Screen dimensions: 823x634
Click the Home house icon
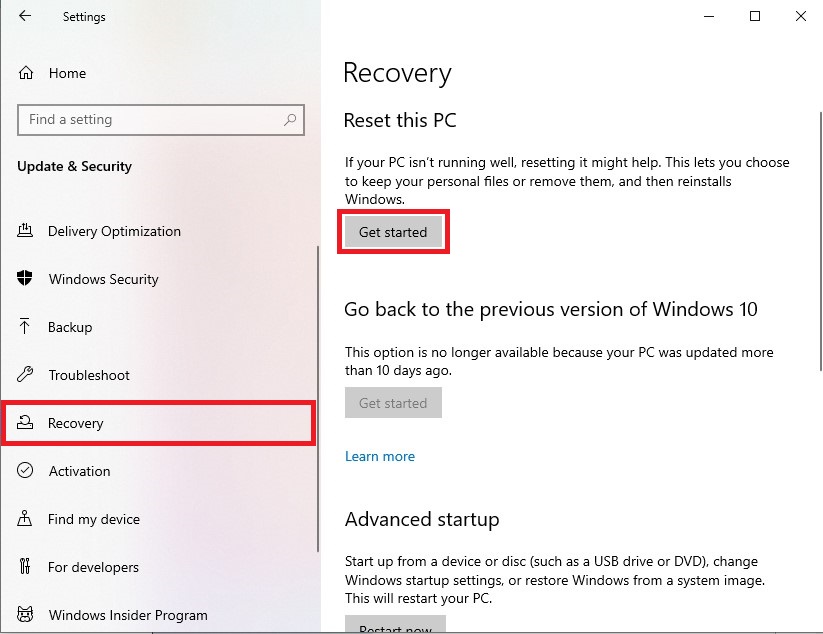point(26,73)
